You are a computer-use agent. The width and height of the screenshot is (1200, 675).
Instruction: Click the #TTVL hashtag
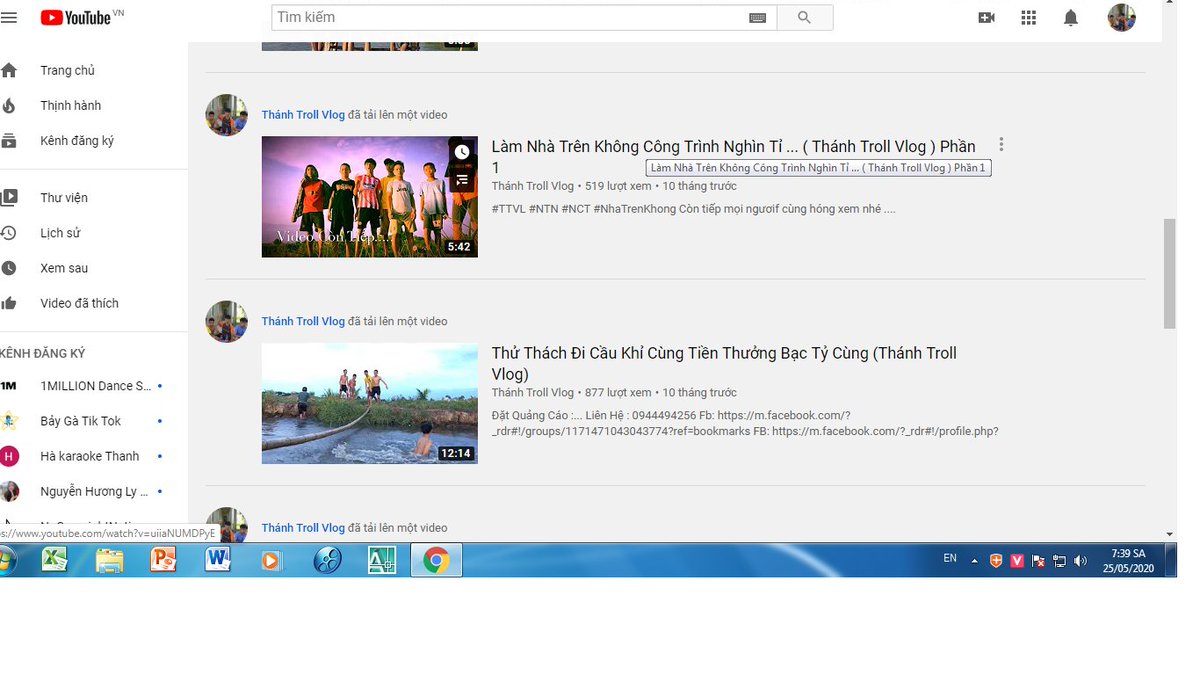508,209
